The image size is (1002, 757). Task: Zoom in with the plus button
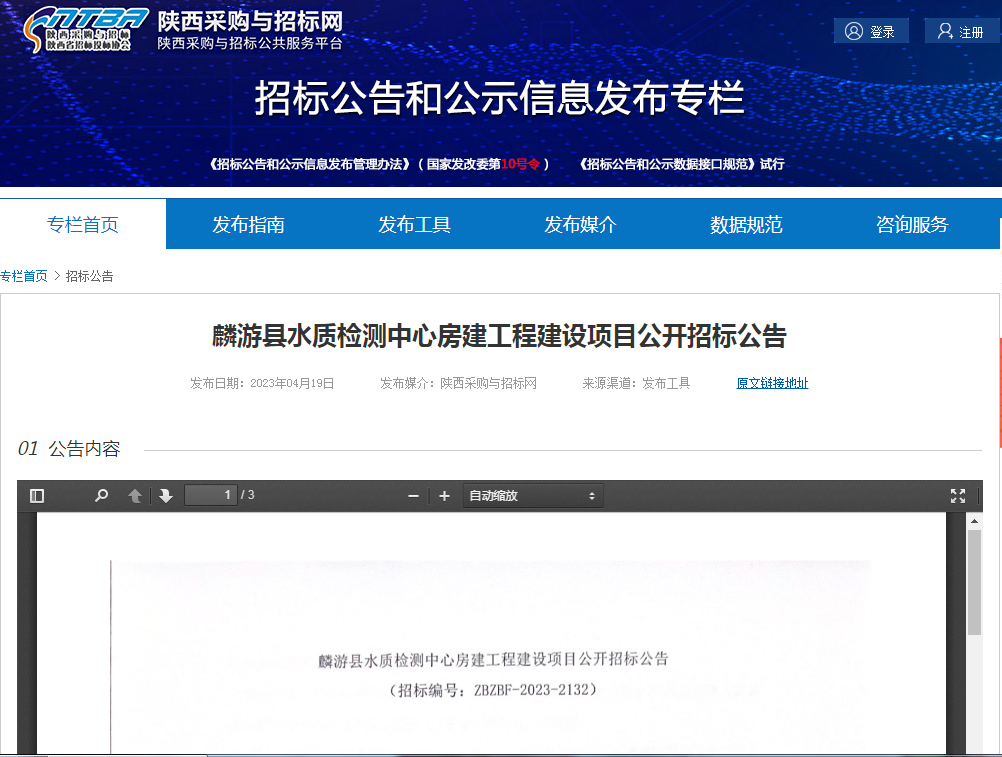[x=444, y=496]
